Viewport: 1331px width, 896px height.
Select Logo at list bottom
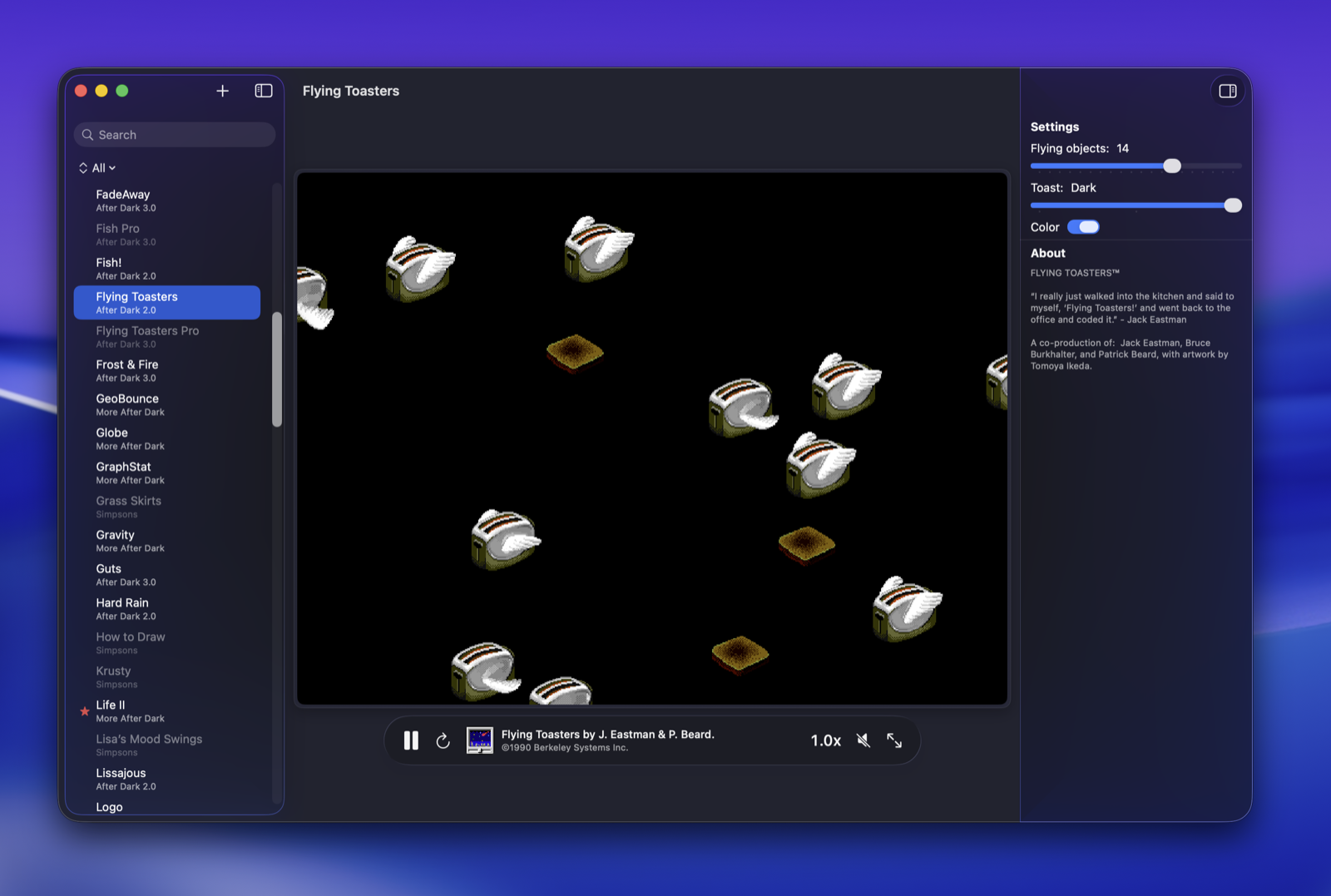[167, 807]
